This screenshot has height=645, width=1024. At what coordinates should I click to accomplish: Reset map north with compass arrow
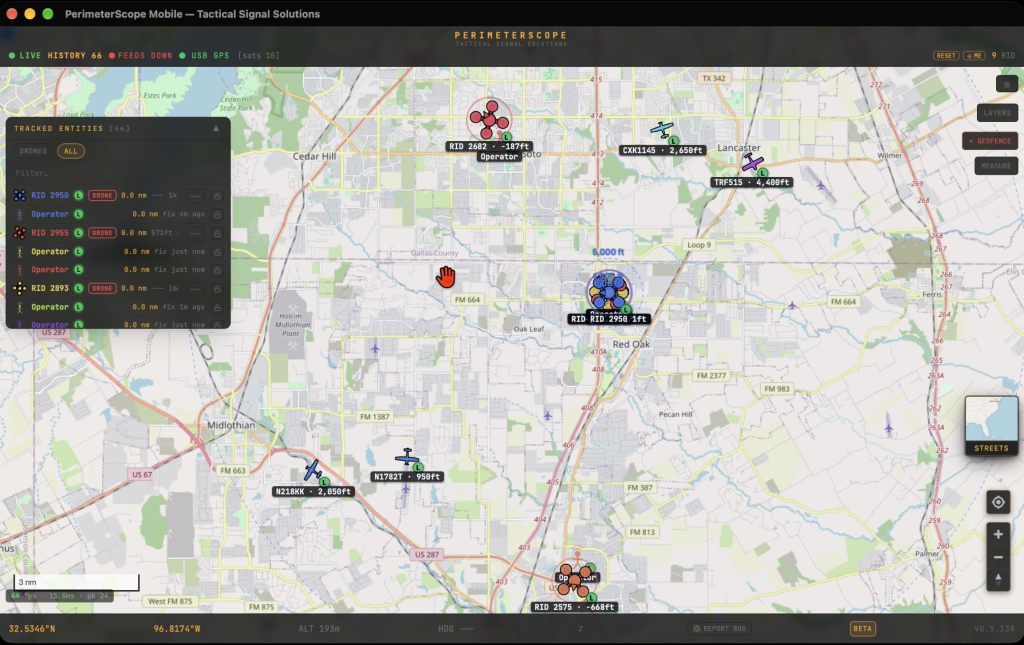point(998,579)
